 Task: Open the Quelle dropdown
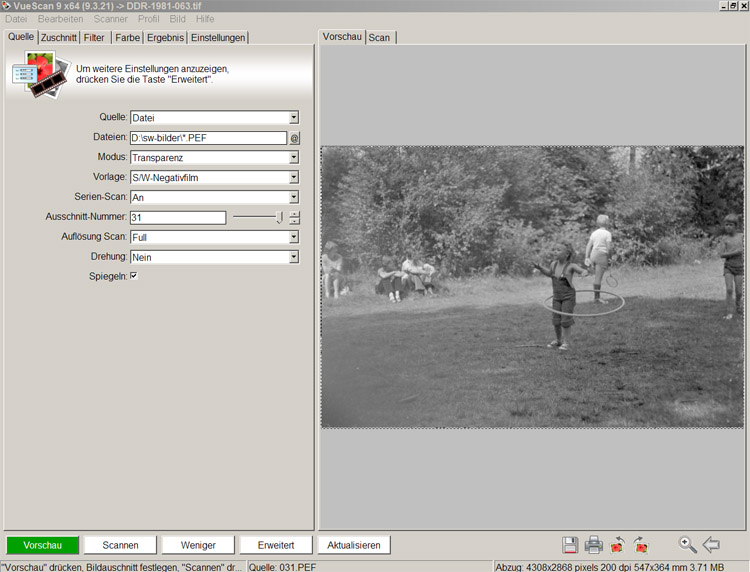pos(294,117)
